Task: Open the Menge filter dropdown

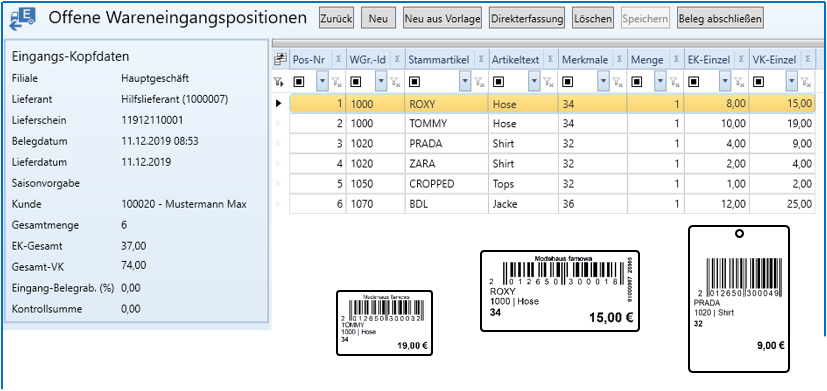Action: coord(661,82)
